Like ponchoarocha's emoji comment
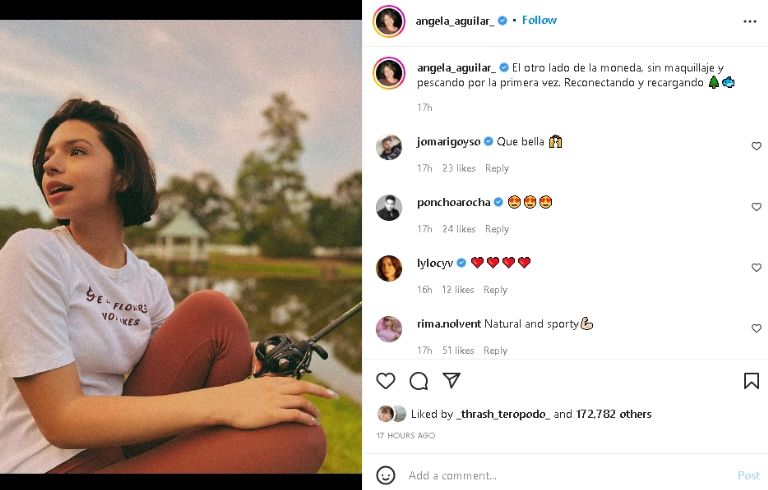The height and width of the screenshot is (490, 768). click(756, 207)
